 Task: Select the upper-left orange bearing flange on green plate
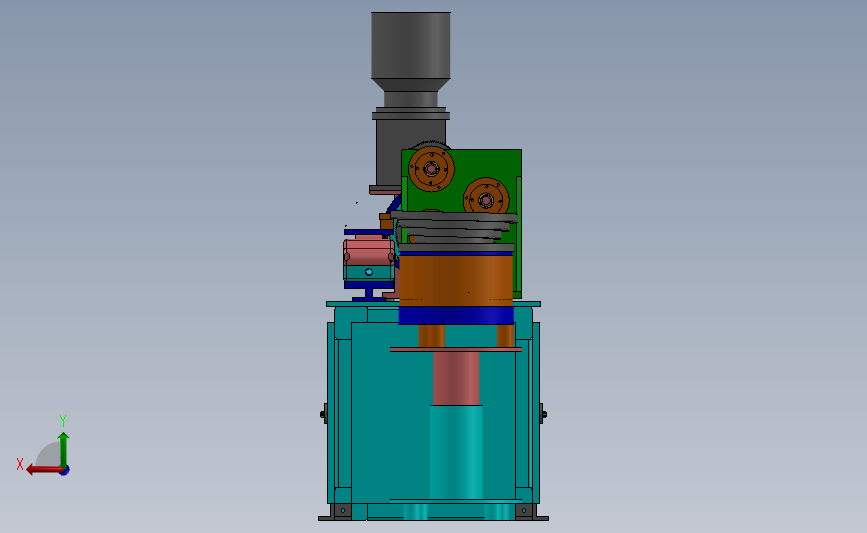[x=431, y=169]
